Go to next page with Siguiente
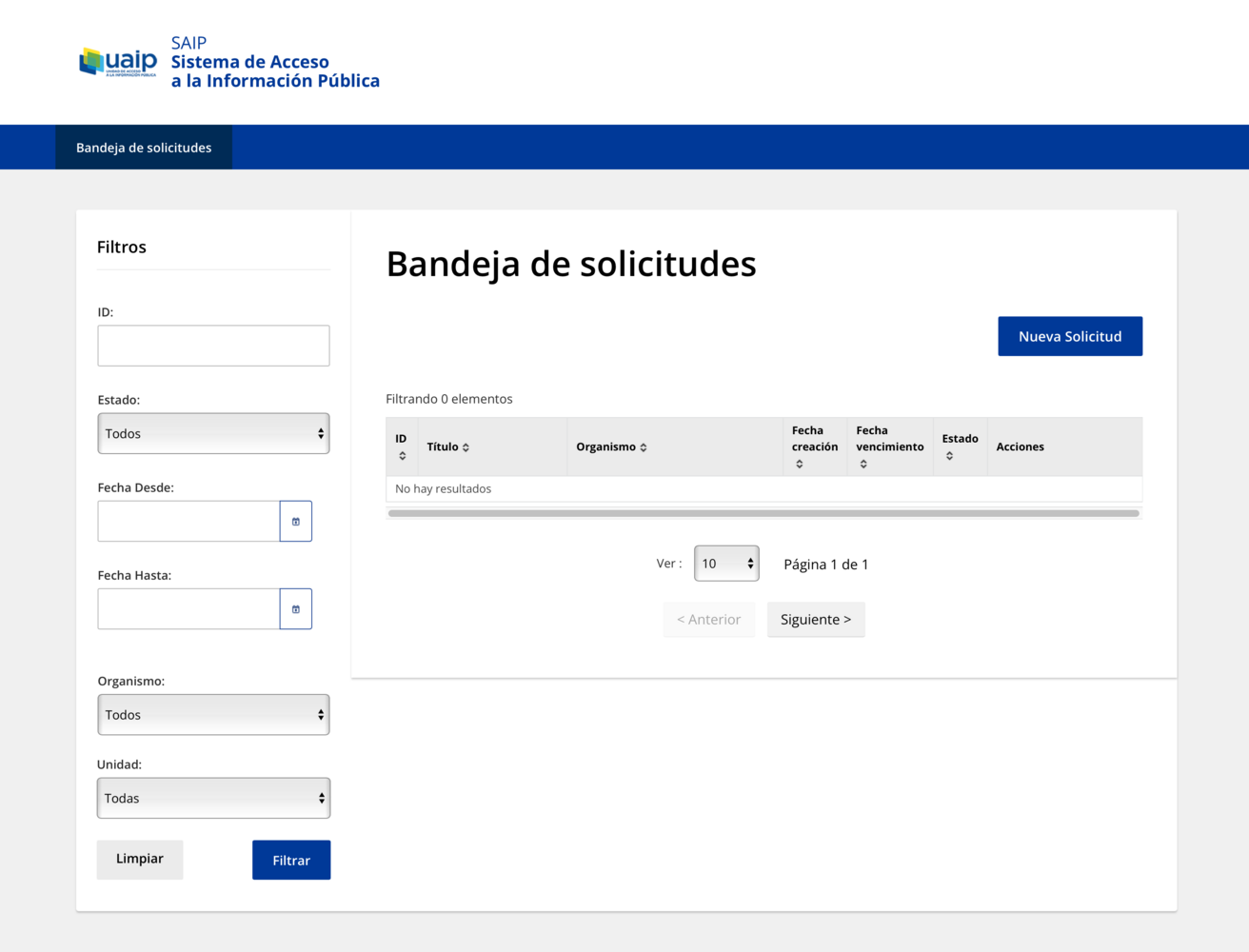The height and width of the screenshot is (952, 1249). point(816,620)
